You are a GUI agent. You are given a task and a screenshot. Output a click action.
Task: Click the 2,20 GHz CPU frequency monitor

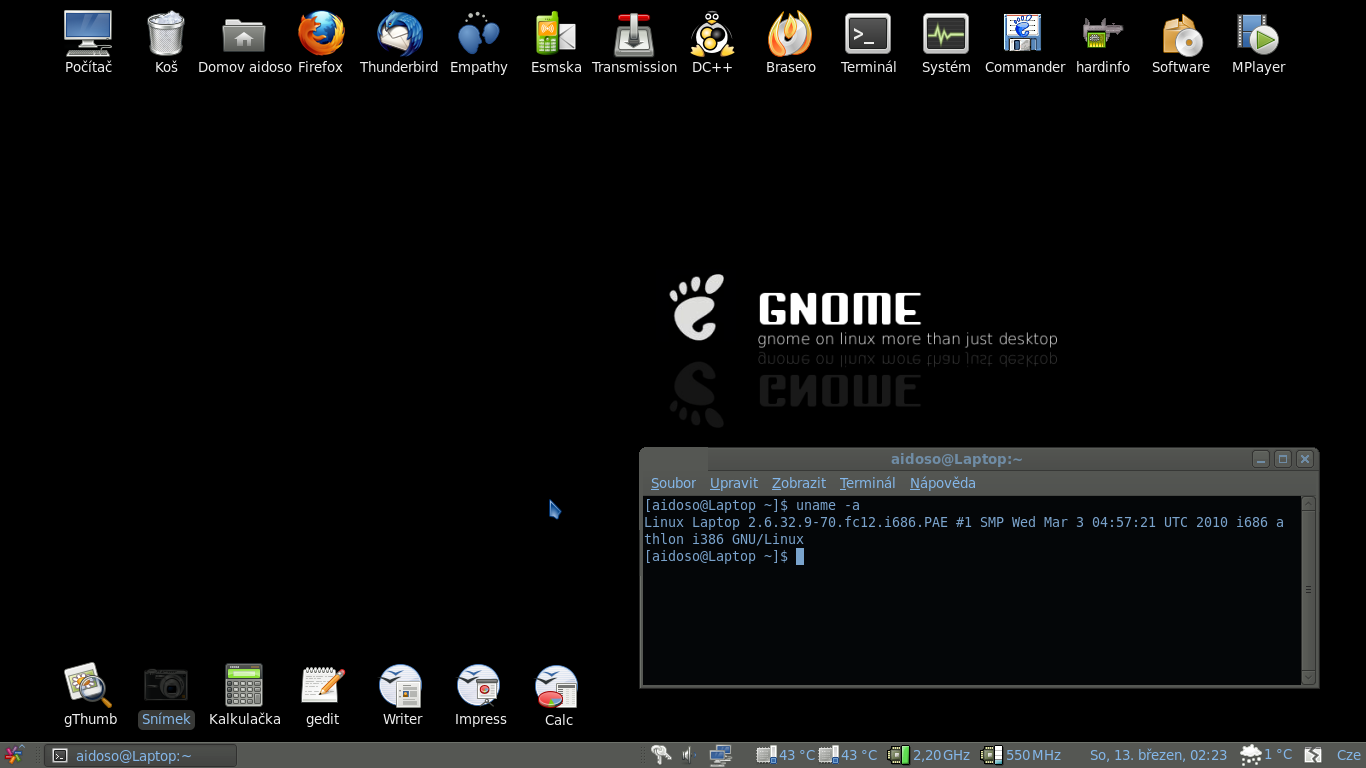tap(929, 755)
